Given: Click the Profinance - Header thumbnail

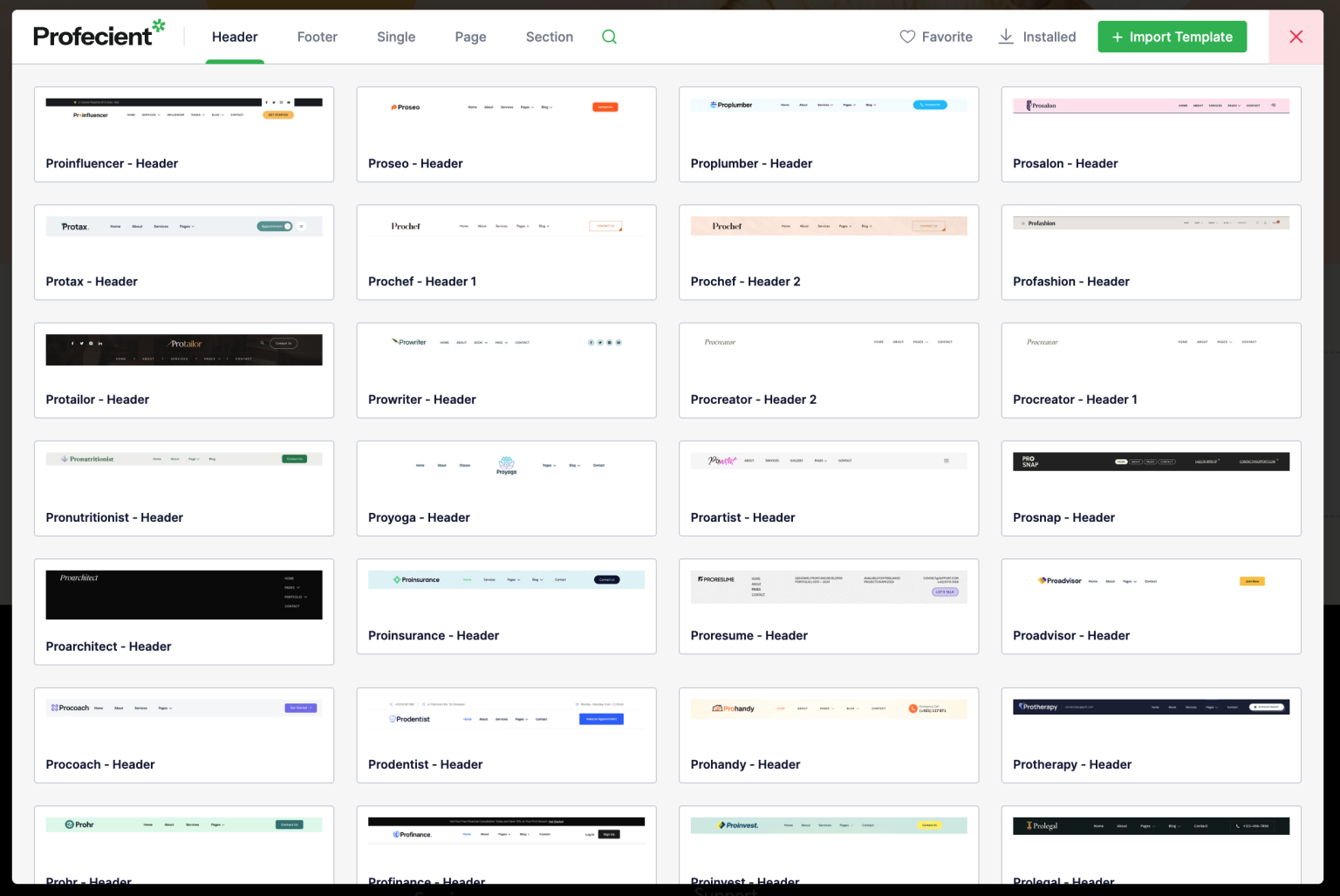Looking at the screenshot, I should 506,844.
